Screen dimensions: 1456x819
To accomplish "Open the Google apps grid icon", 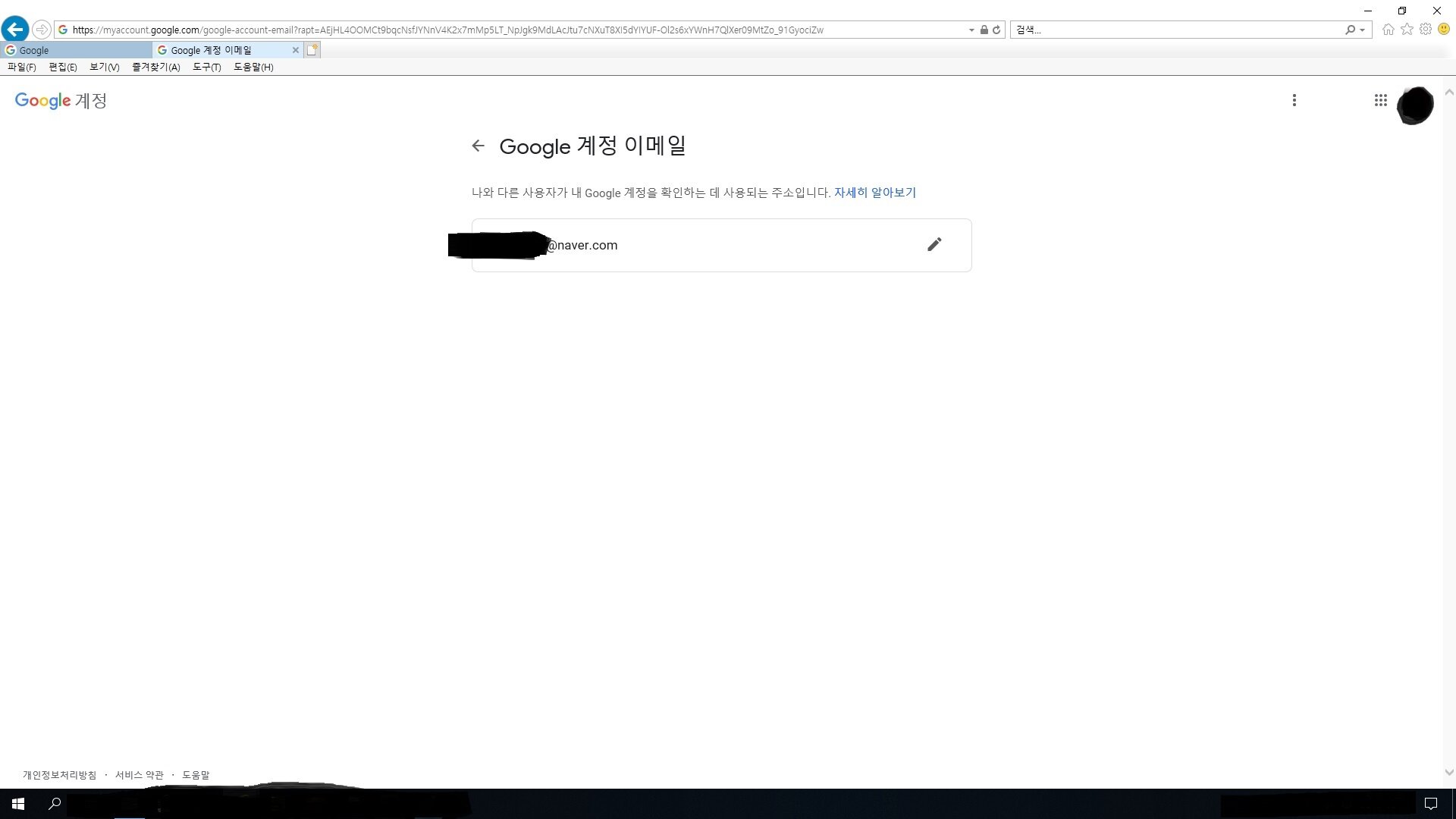I will [x=1381, y=100].
